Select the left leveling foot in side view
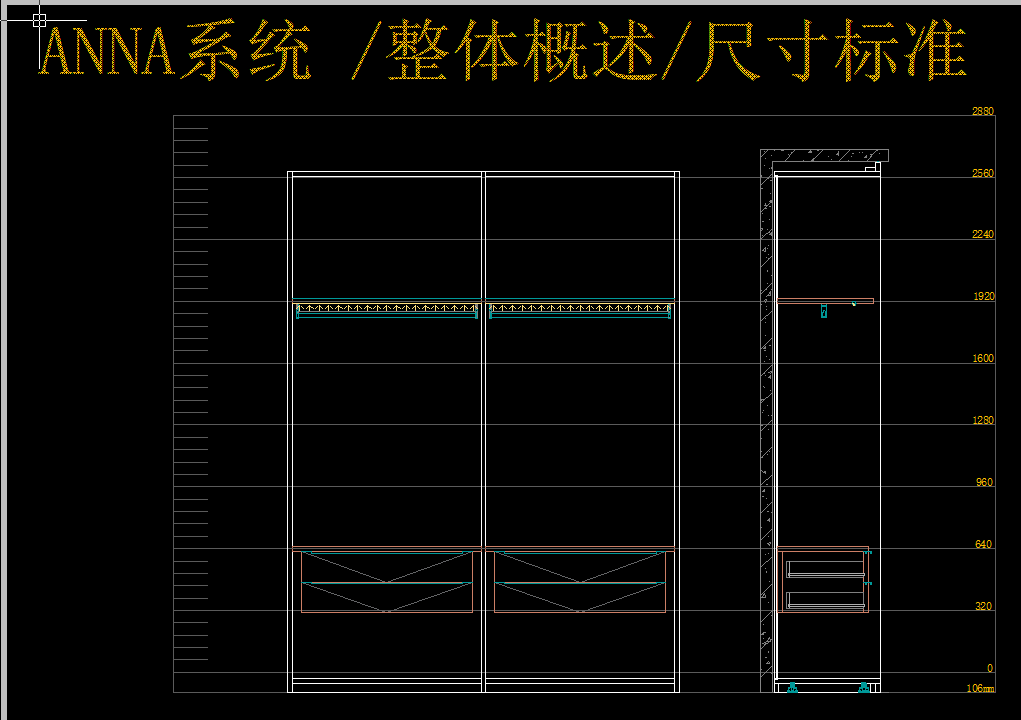The height and width of the screenshot is (720, 1021). 793,687
